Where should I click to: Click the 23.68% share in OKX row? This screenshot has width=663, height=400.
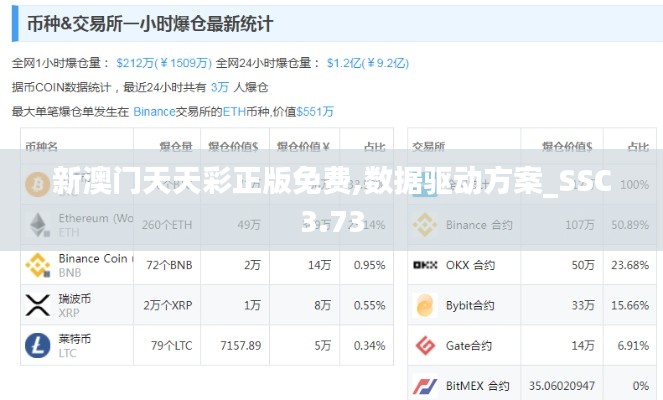click(630, 265)
